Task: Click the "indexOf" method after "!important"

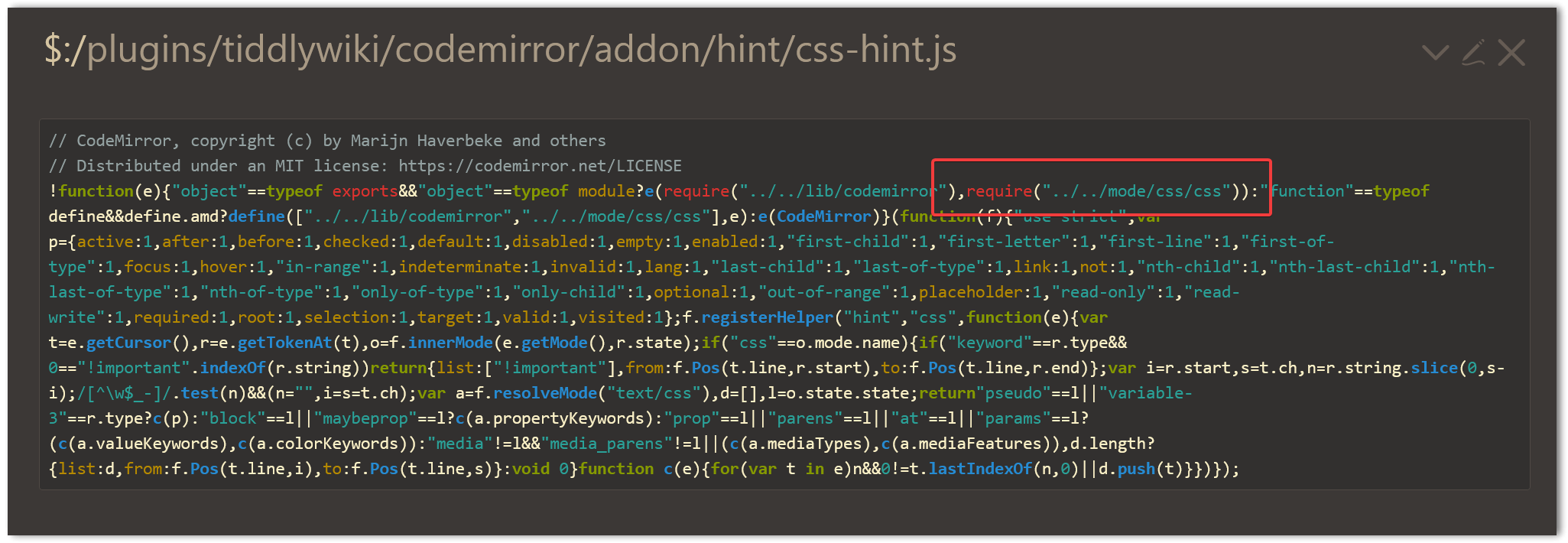Action: pyautogui.click(x=232, y=368)
